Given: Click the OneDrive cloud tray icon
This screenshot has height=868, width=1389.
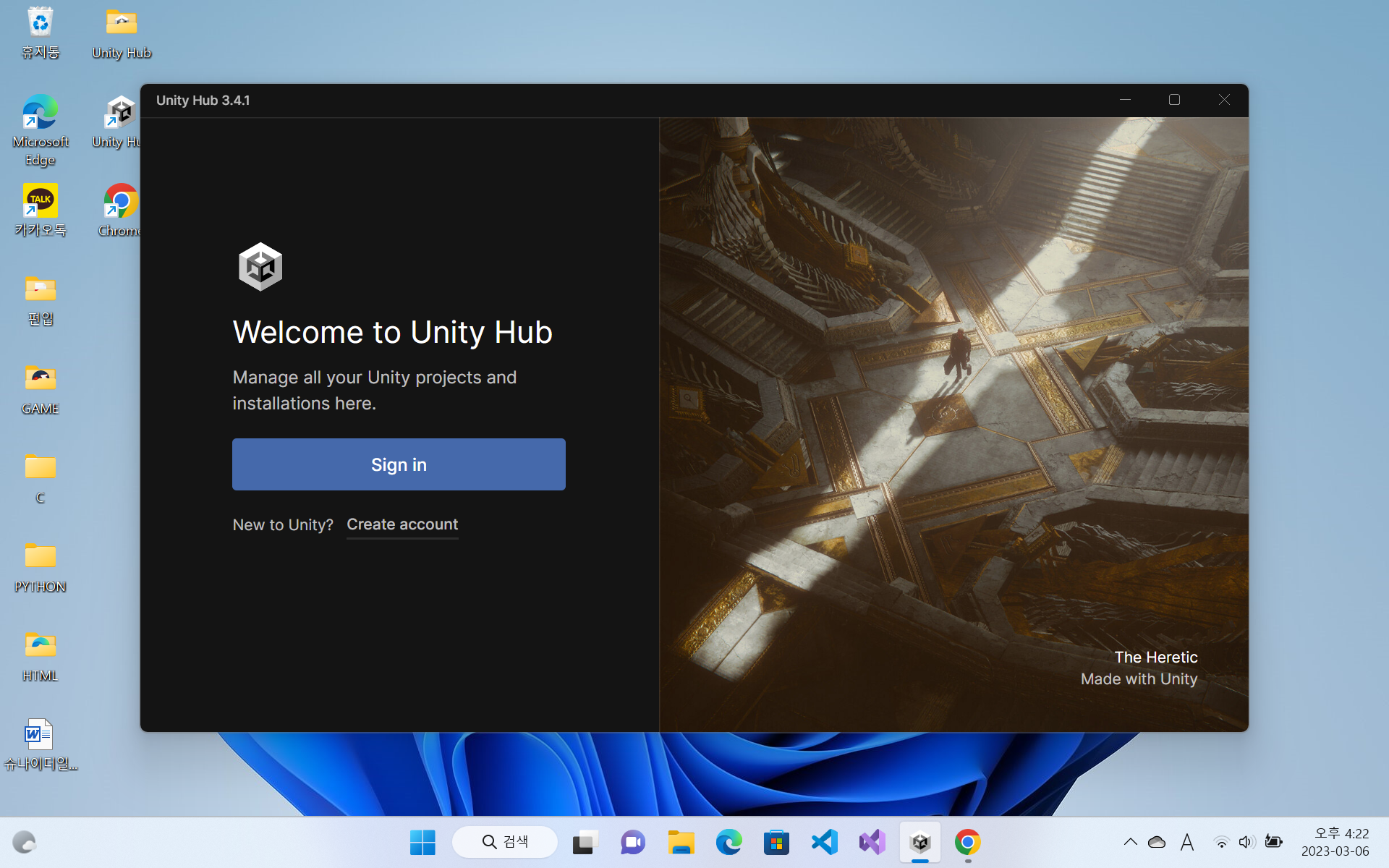Looking at the screenshot, I should click(x=1157, y=842).
